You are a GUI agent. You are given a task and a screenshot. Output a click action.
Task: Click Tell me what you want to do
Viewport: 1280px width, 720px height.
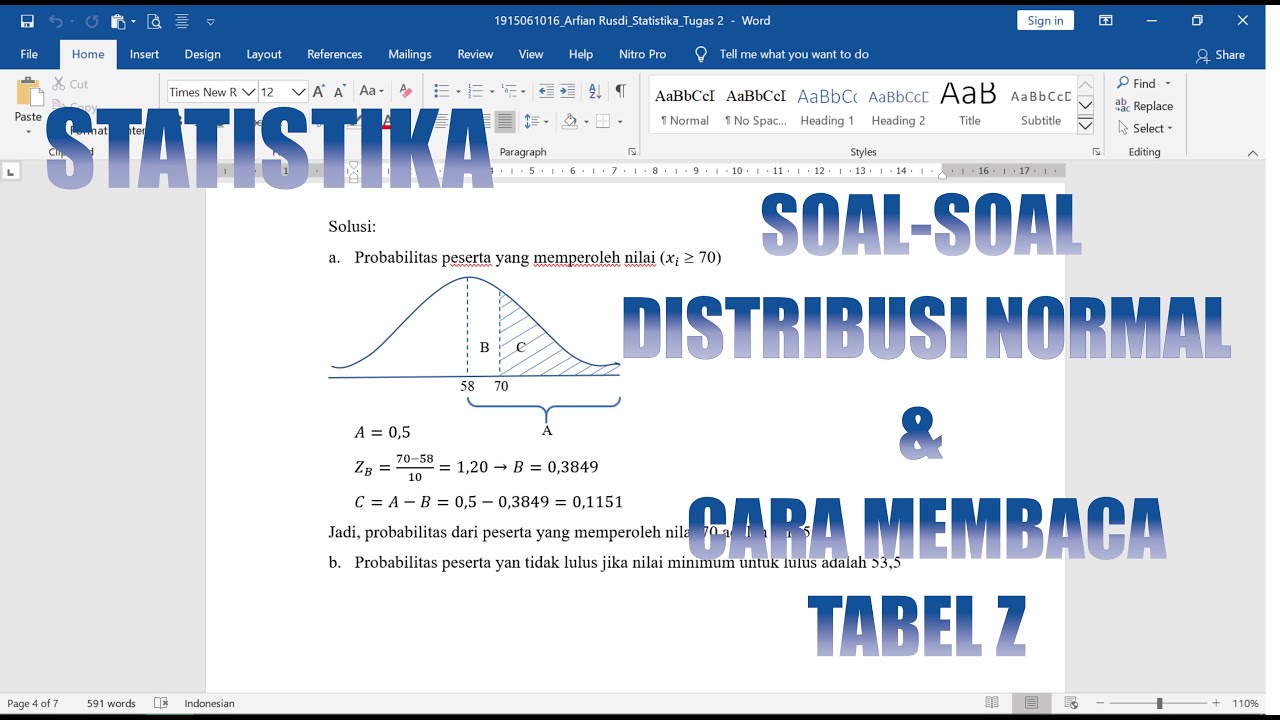[x=782, y=54]
